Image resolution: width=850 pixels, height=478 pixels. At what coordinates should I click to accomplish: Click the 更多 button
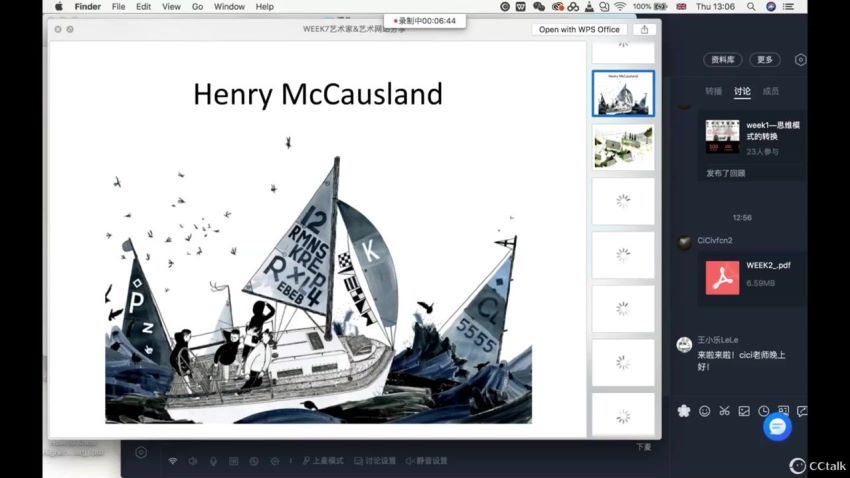tap(764, 60)
